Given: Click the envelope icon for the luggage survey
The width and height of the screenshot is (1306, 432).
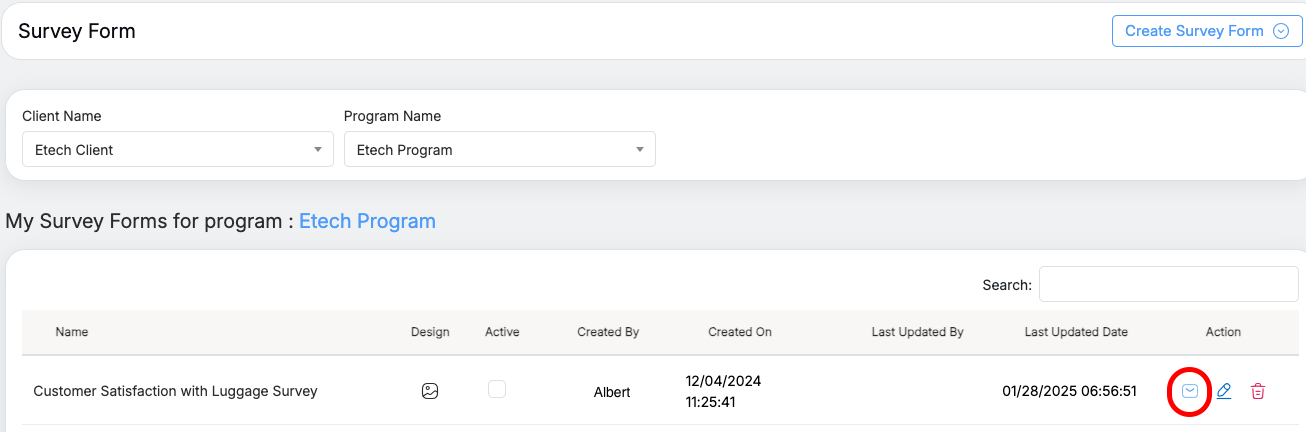Looking at the screenshot, I should 1190,391.
